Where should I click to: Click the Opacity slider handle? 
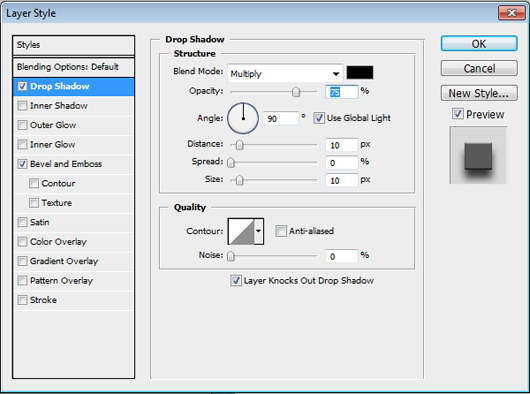pos(296,92)
